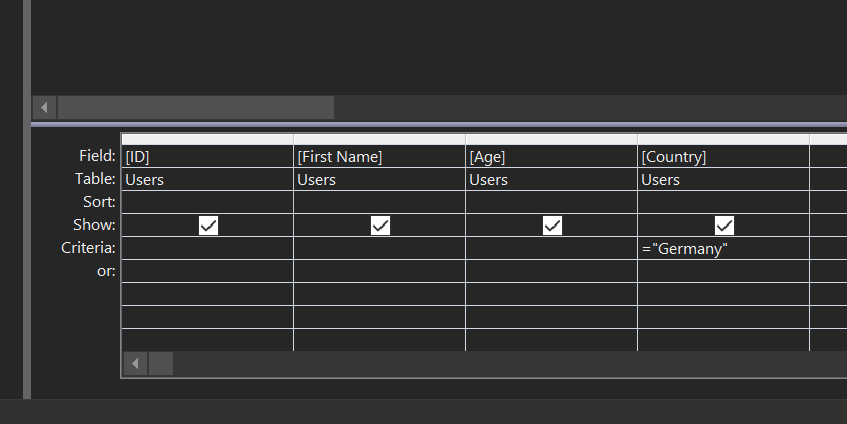Click Criteria cell under the Age column
Screen dimensions: 847x424
[x=551, y=249]
